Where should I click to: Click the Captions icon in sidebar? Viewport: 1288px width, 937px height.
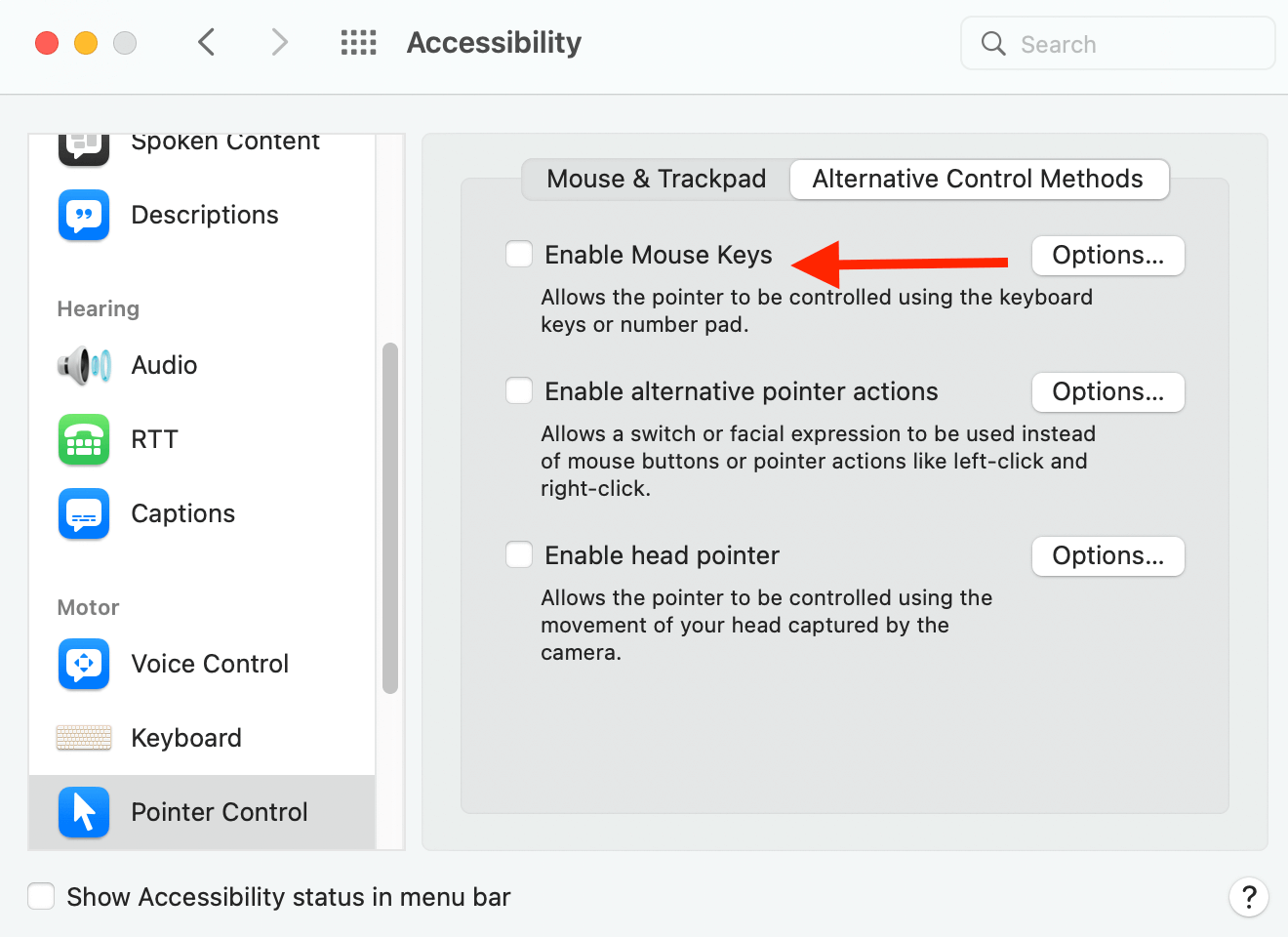point(84,513)
